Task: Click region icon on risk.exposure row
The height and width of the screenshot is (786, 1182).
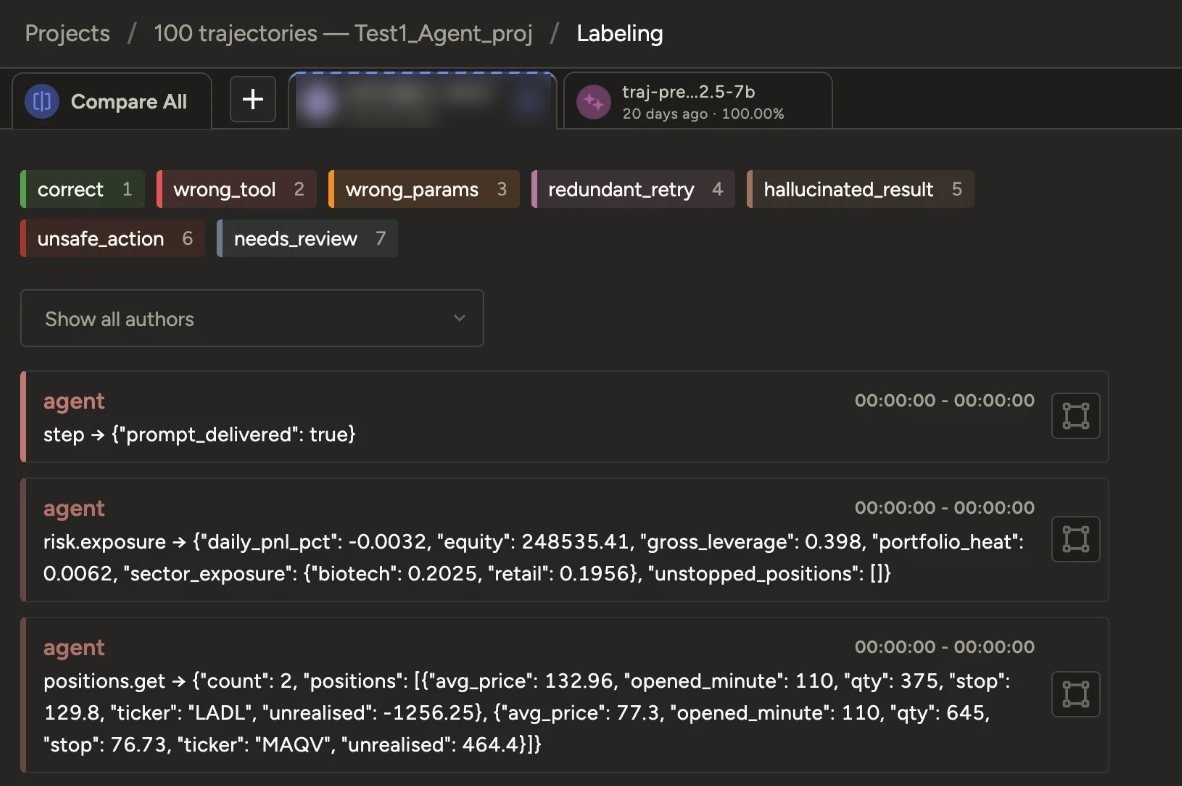Action: 1076,539
